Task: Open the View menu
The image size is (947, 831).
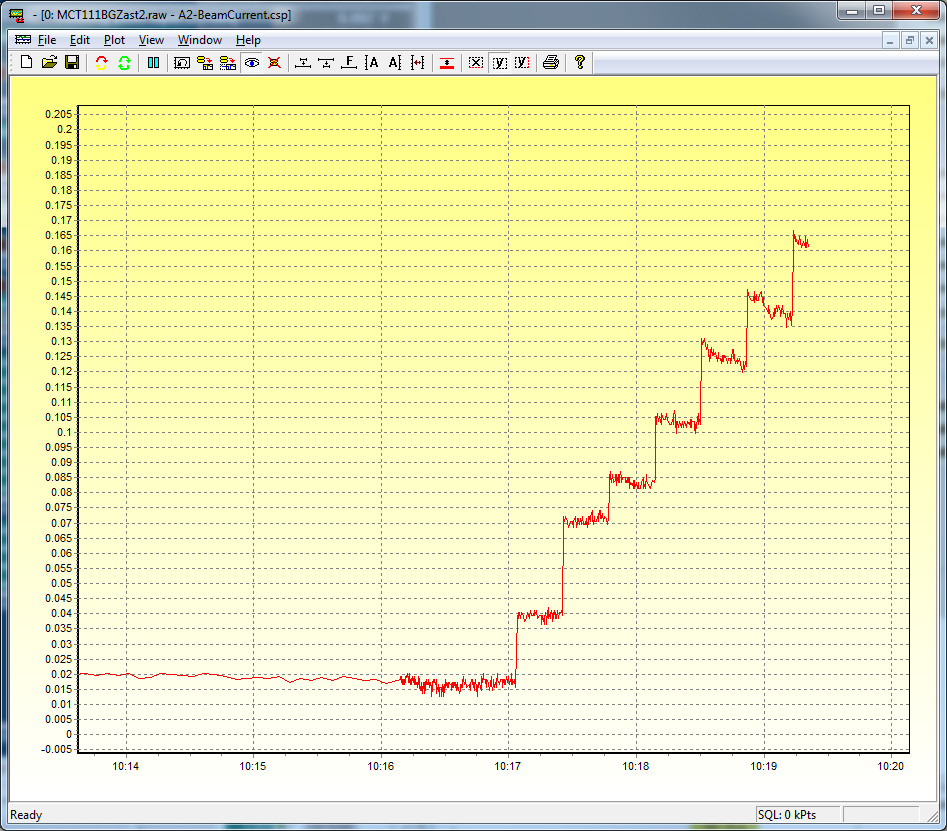Action: (151, 40)
